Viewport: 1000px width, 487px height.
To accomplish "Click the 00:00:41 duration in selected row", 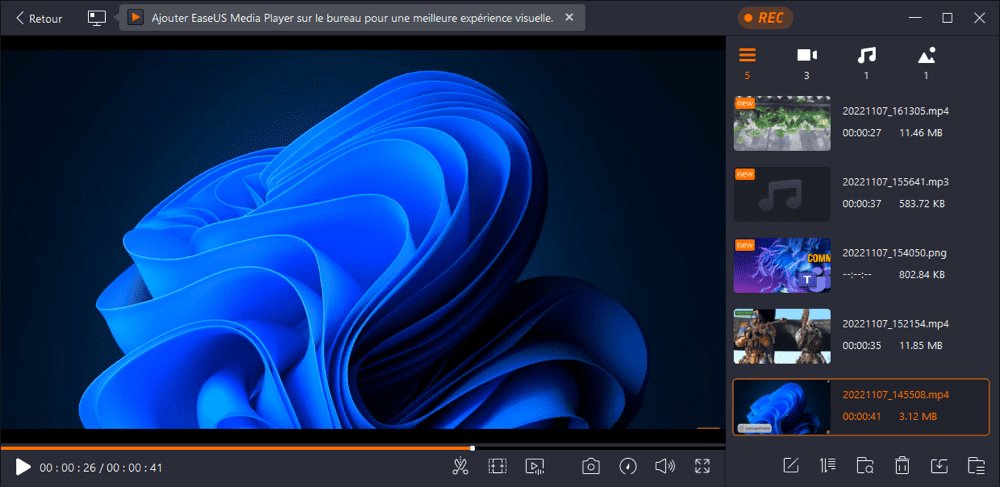I will point(861,417).
